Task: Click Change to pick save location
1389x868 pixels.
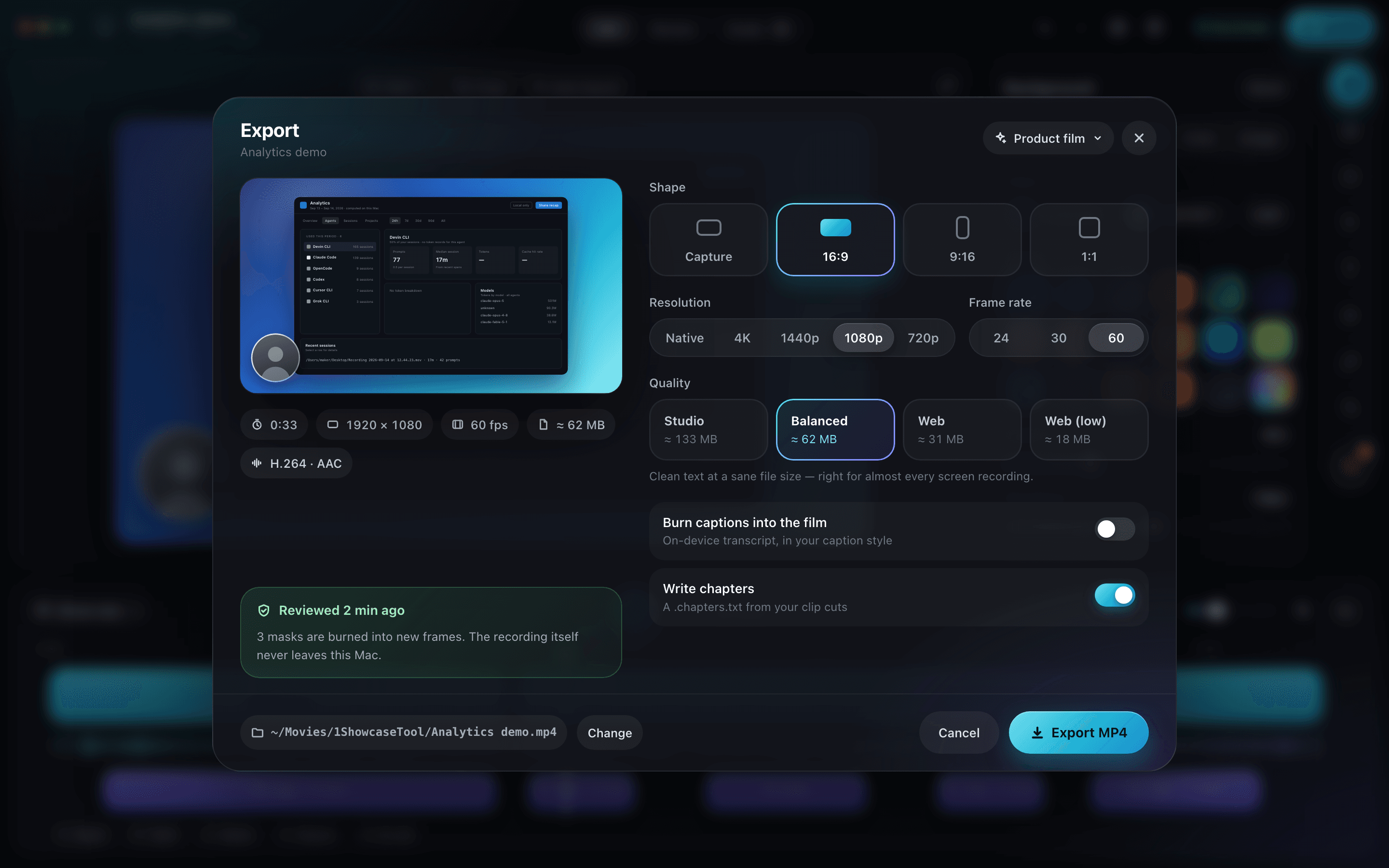Action: point(610,732)
